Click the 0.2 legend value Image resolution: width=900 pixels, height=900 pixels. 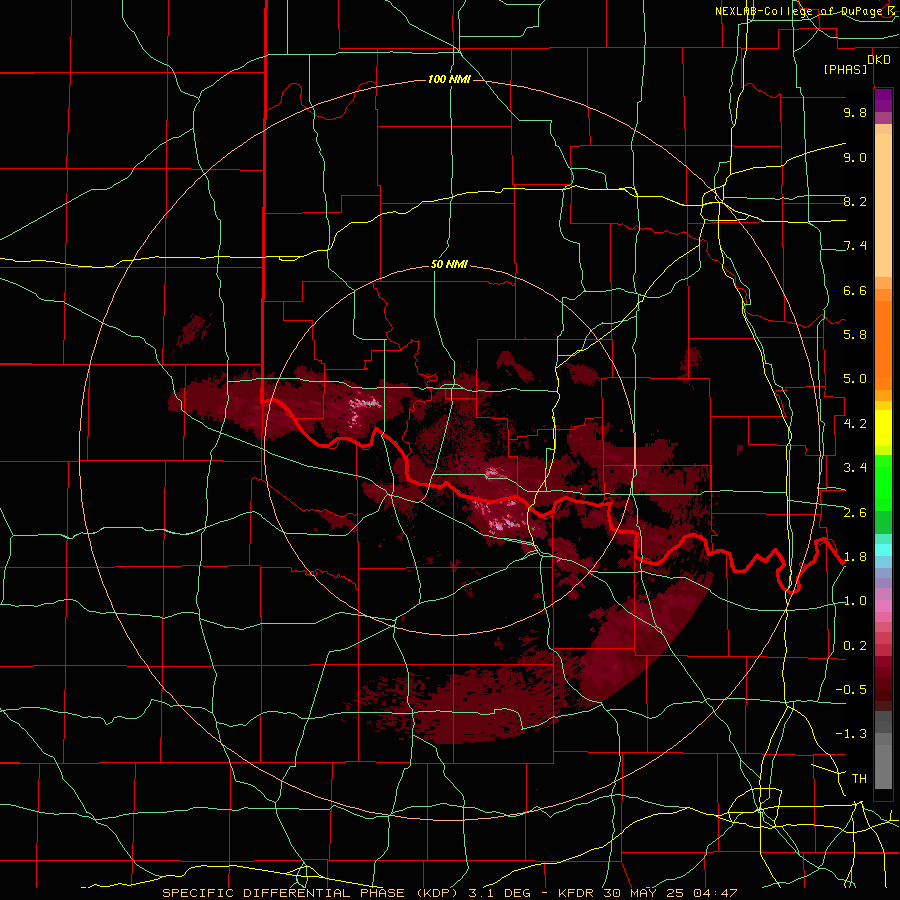click(855, 646)
